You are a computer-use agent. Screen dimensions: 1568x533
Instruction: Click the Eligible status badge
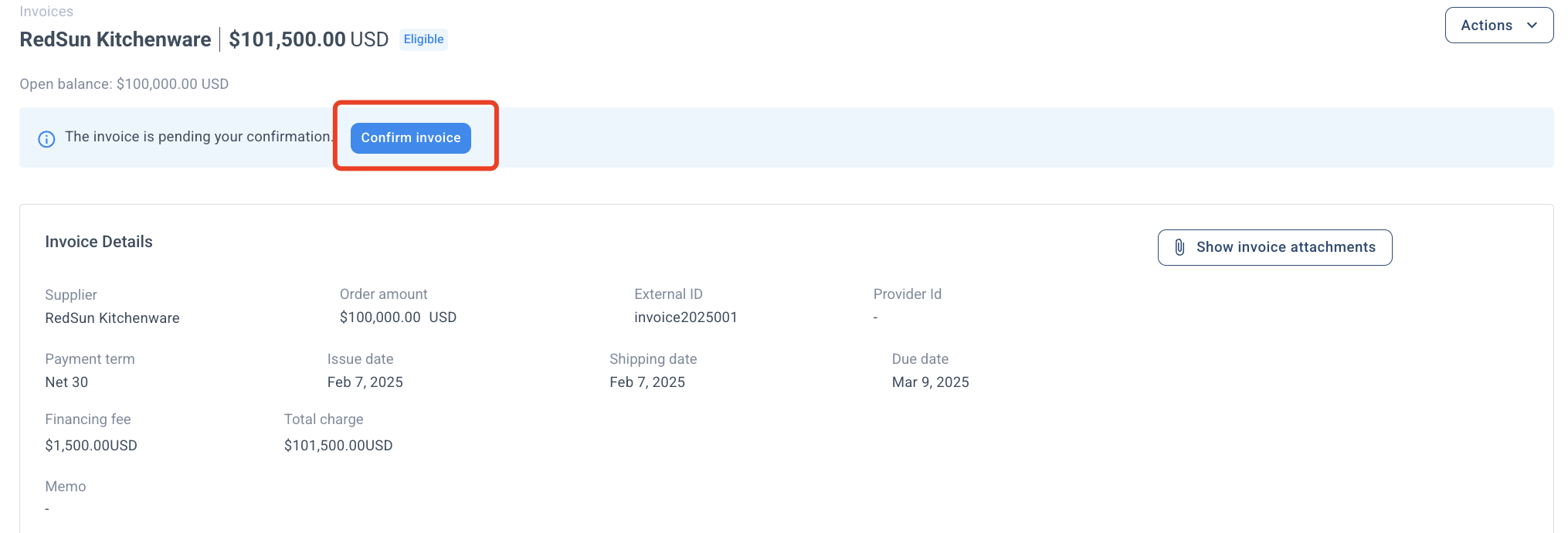[x=423, y=39]
